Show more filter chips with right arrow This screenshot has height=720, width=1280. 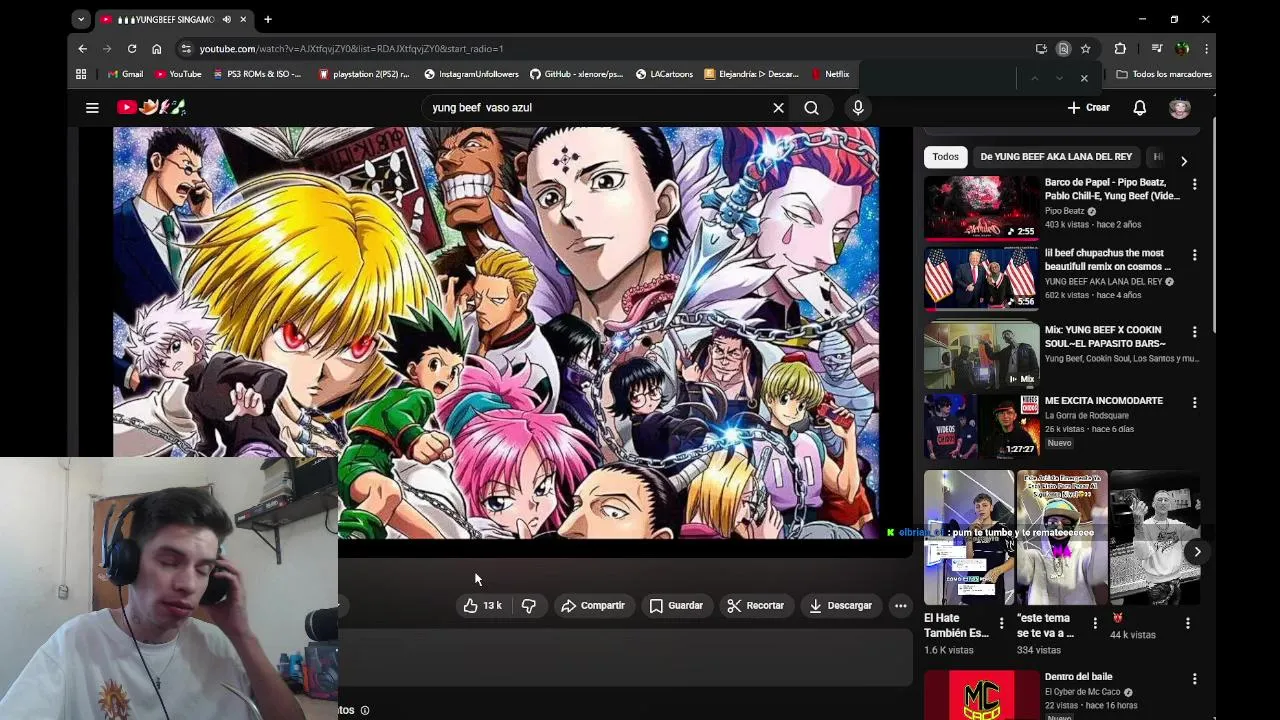(x=1184, y=160)
